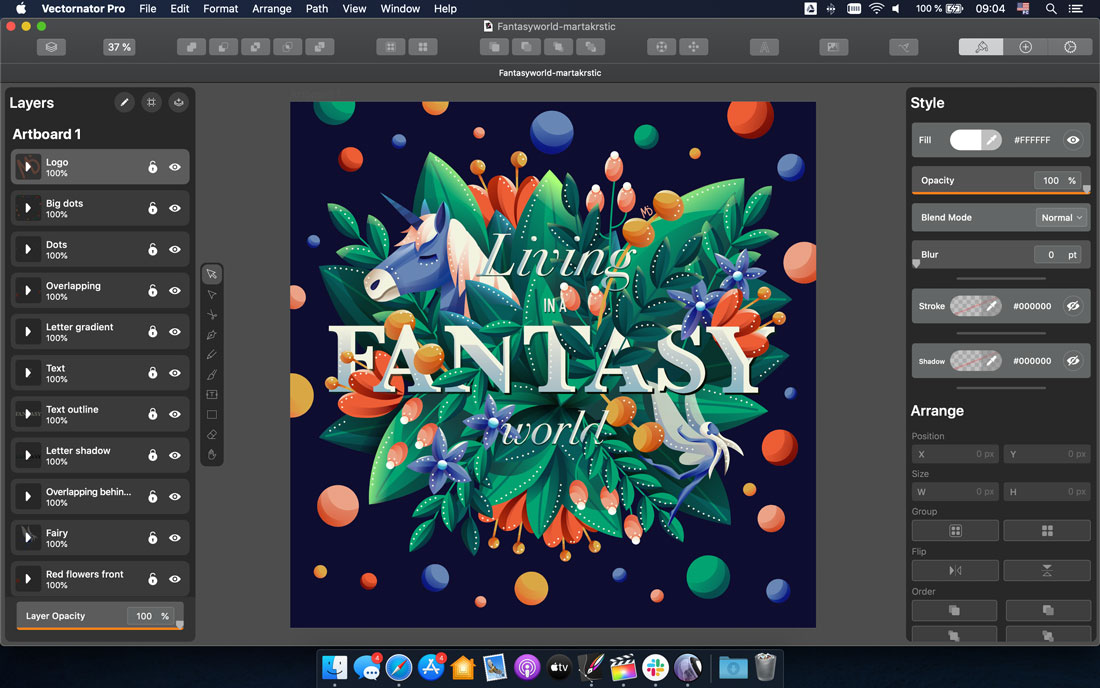Viewport: 1100px width, 688px height.
Task: Choose the Text tool
Action: pos(211,394)
